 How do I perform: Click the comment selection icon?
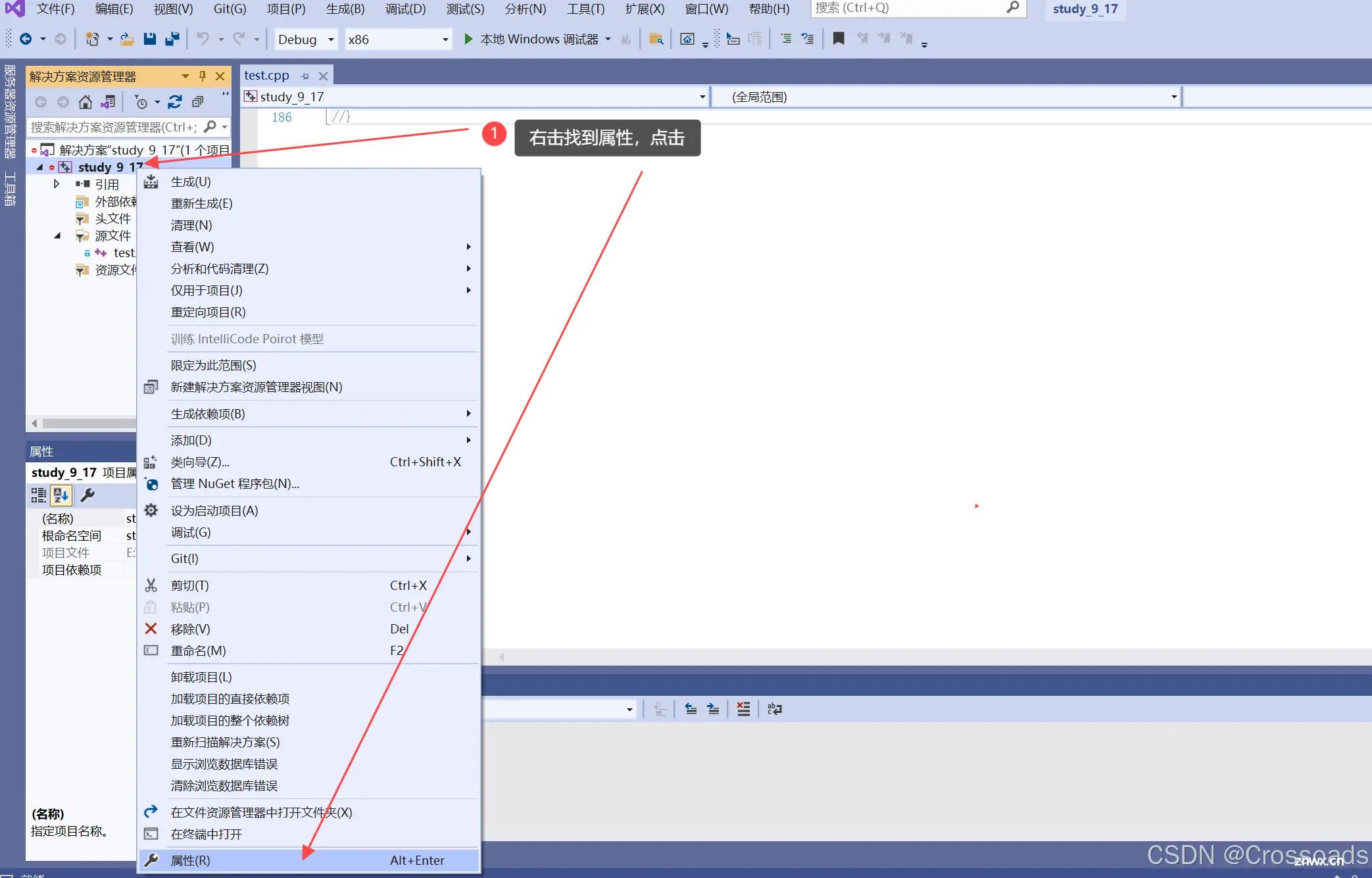click(786, 39)
